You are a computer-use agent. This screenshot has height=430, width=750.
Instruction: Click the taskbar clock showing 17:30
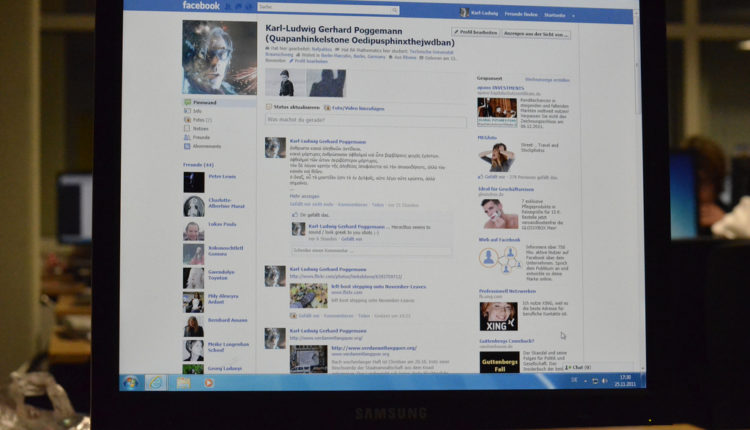pyautogui.click(x=625, y=381)
